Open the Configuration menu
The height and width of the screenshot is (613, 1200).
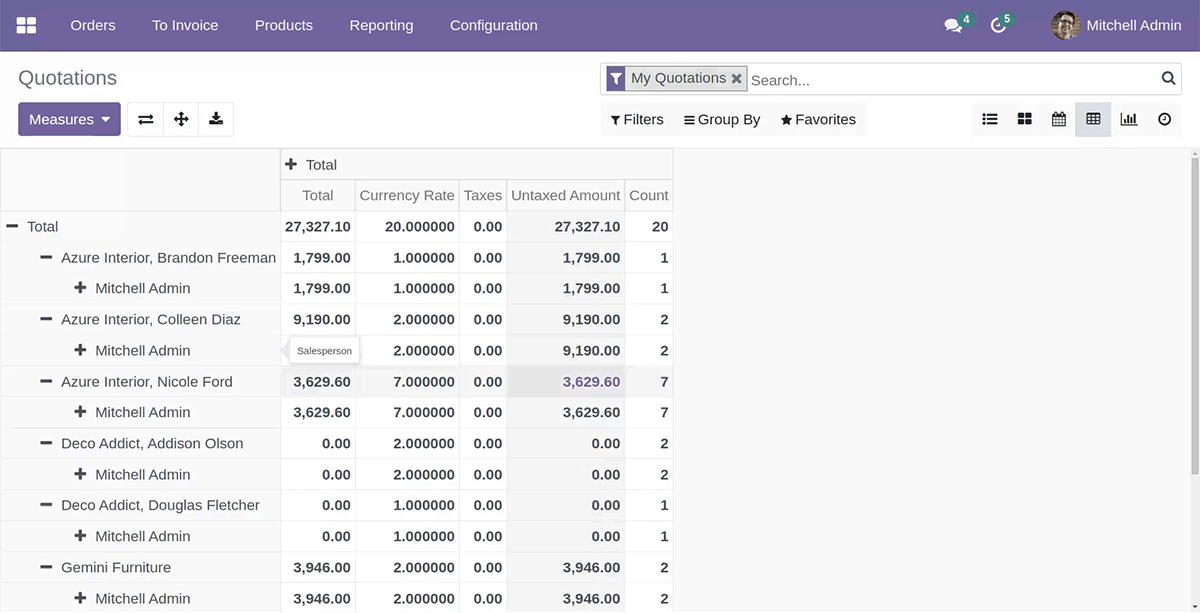[x=493, y=25]
